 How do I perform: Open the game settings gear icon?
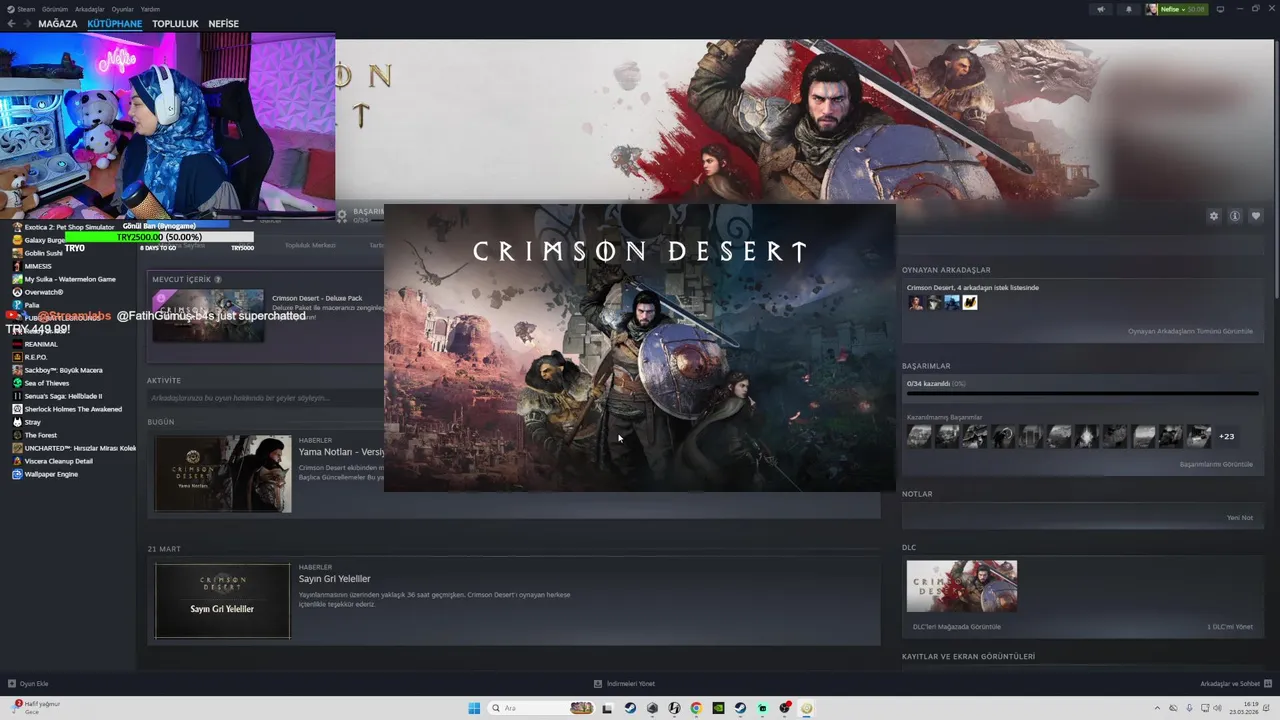pyautogui.click(x=1214, y=216)
